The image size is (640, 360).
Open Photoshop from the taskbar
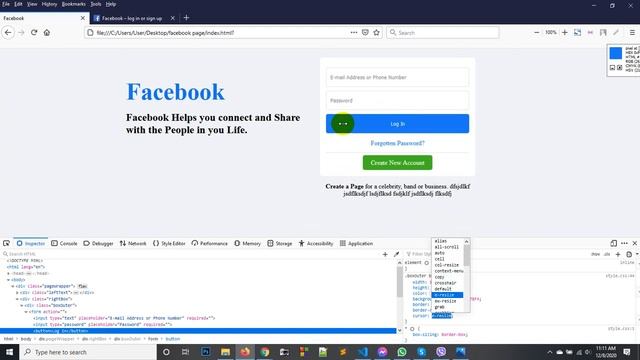click(x=206, y=352)
